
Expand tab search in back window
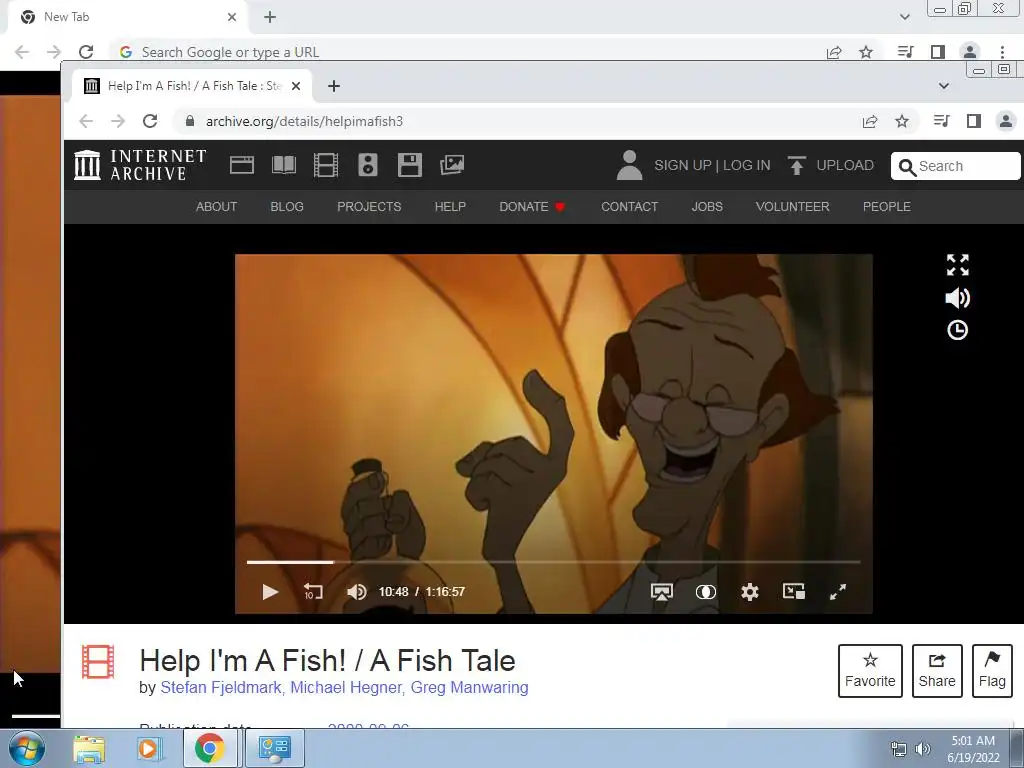pos(904,17)
